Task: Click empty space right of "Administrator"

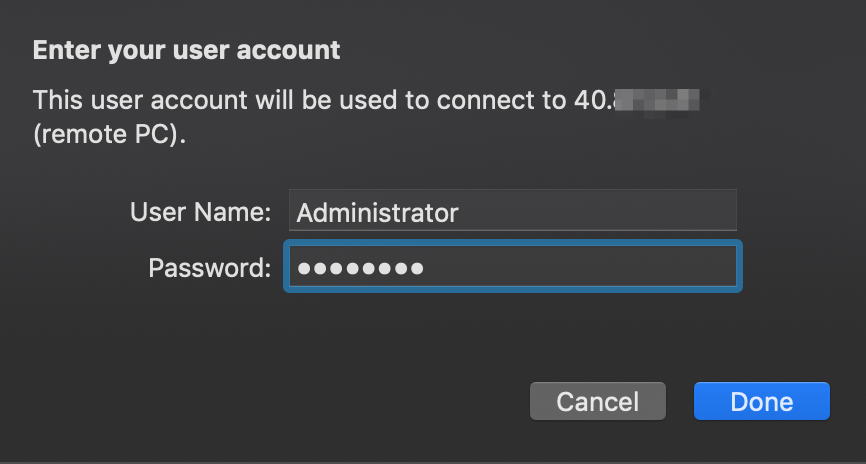Action: (x=596, y=210)
